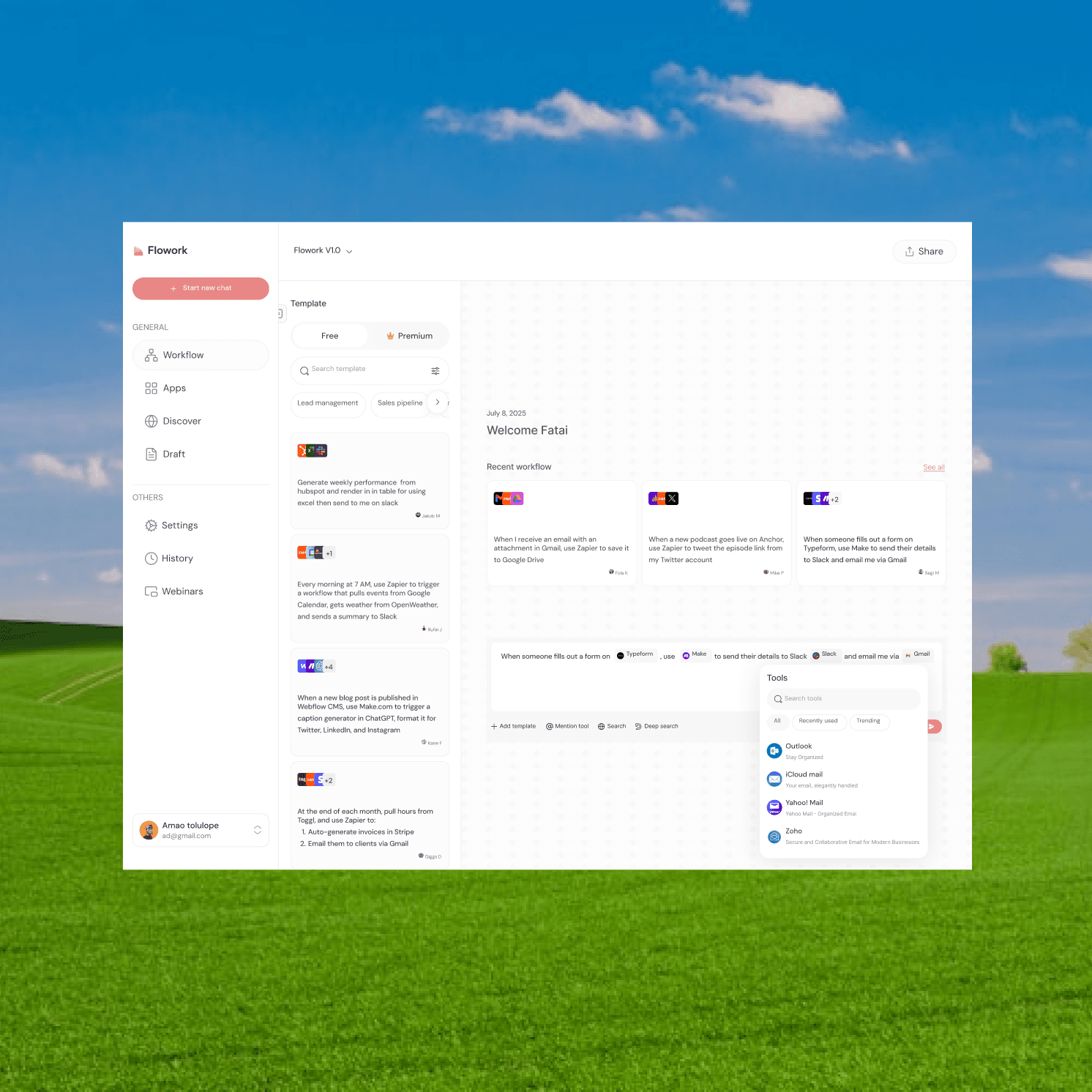Expand the Flowork V1.0 version dropdown
This screenshot has height=1092, width=1092.
(323, 250)
